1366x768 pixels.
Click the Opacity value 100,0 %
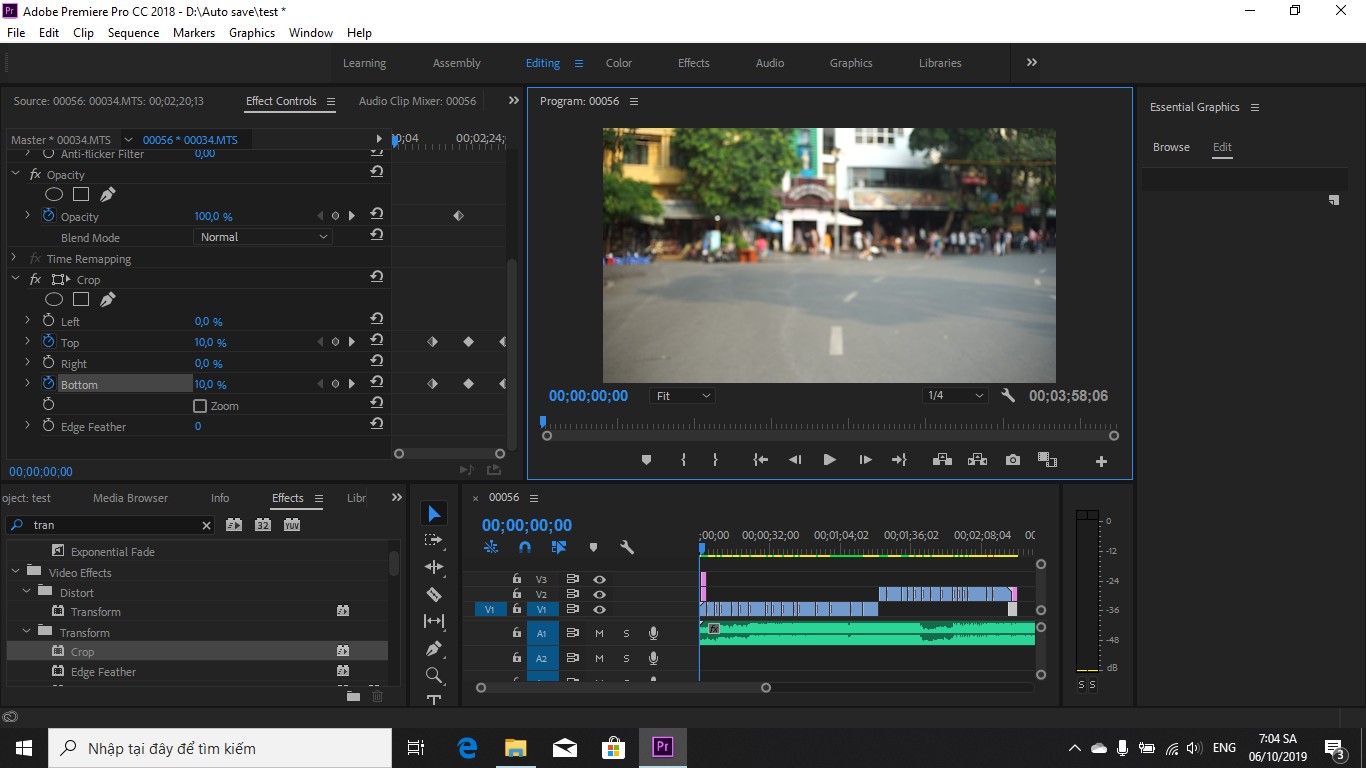(x=213, y=216)
